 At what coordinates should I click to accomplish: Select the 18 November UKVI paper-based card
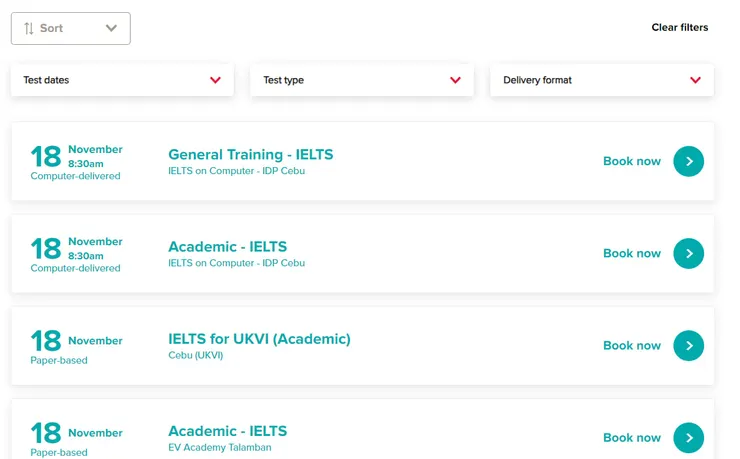tap(362, 346)
